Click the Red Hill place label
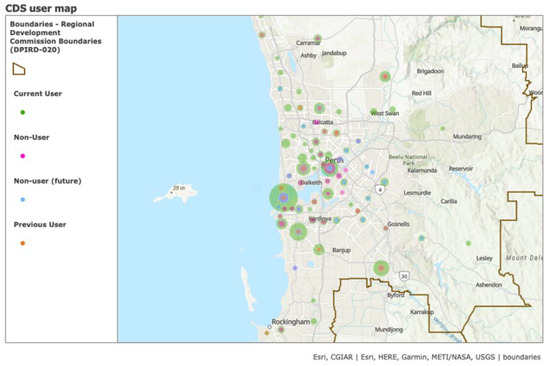The width and height of the screenshot is (550, 366). click(422, 93)
